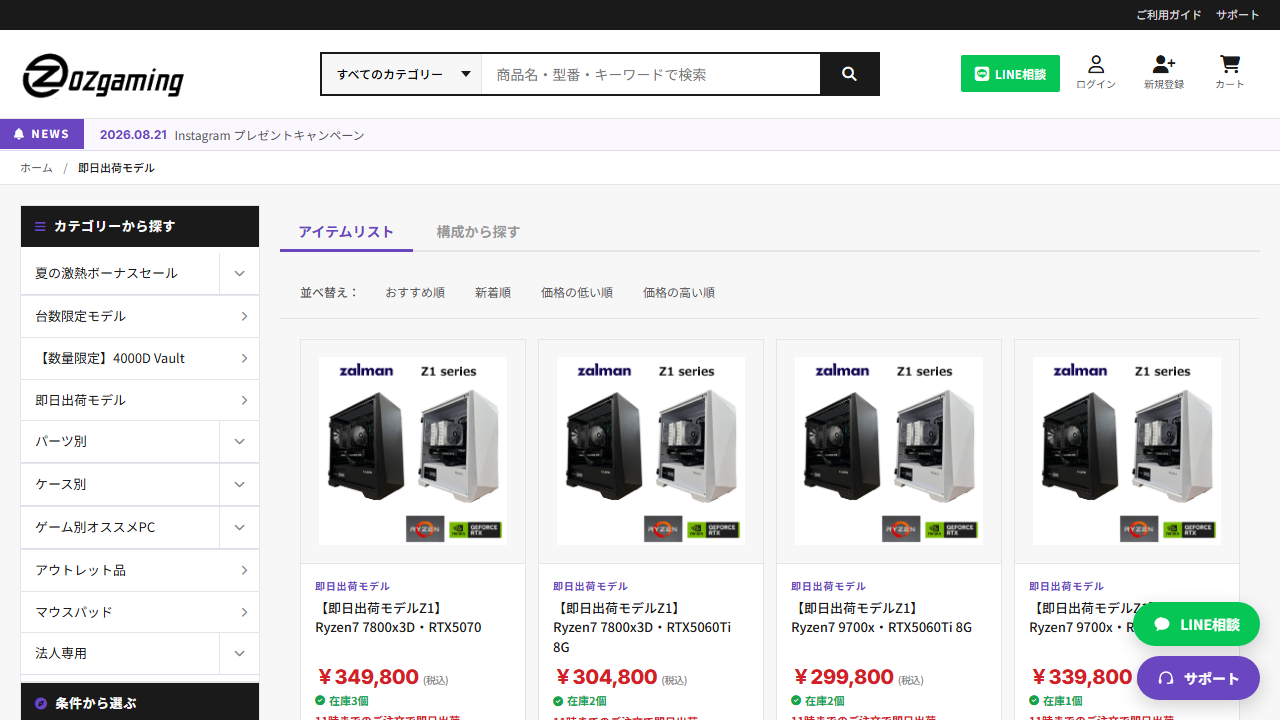
Task: Click 夏の激熱ボーナスセール category text
Action: [106, 273]
